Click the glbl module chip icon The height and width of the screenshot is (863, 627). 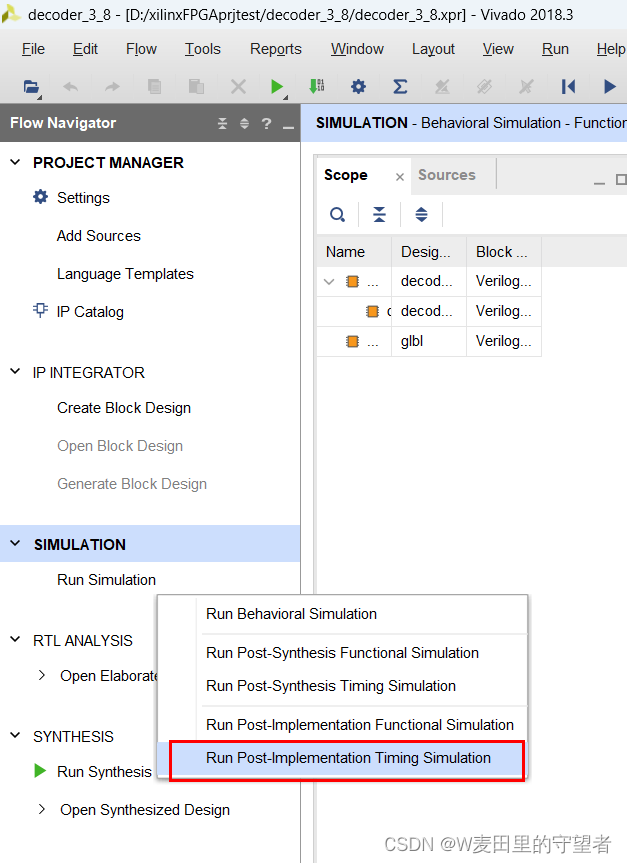coord(352,341)
